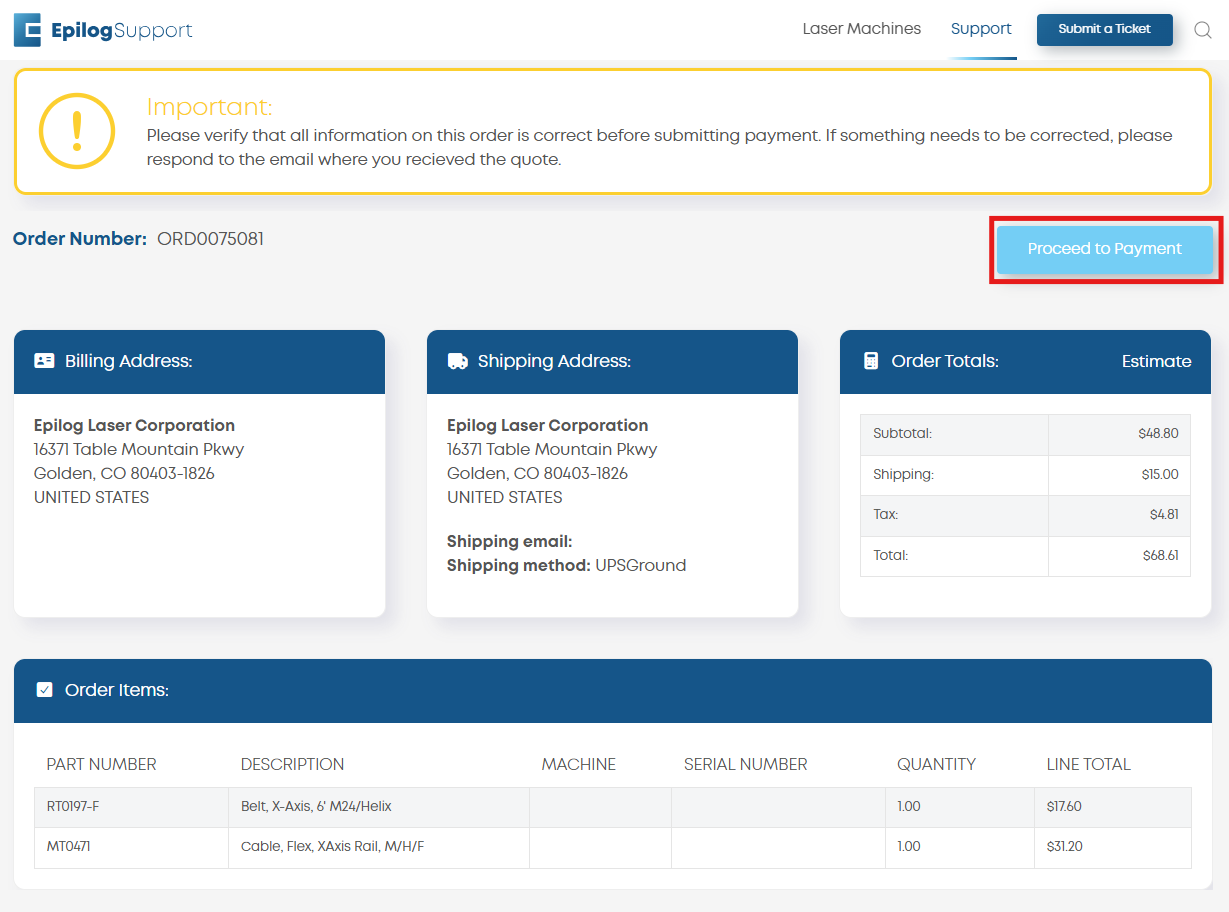Screen dimensions: 1229x912
Task: Click the calculator icon beside Order Totals
Action: coord(870,361)
